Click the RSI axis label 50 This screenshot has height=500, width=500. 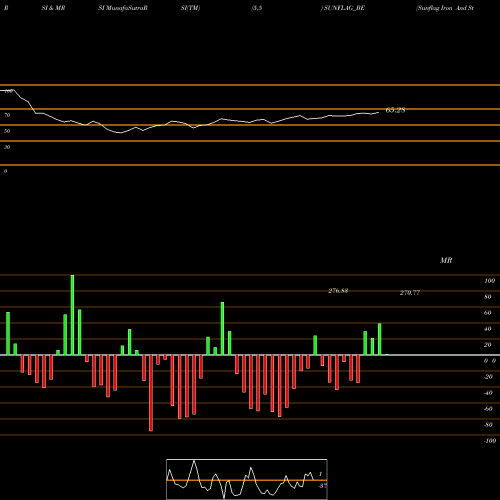click(x=7, y=131)
